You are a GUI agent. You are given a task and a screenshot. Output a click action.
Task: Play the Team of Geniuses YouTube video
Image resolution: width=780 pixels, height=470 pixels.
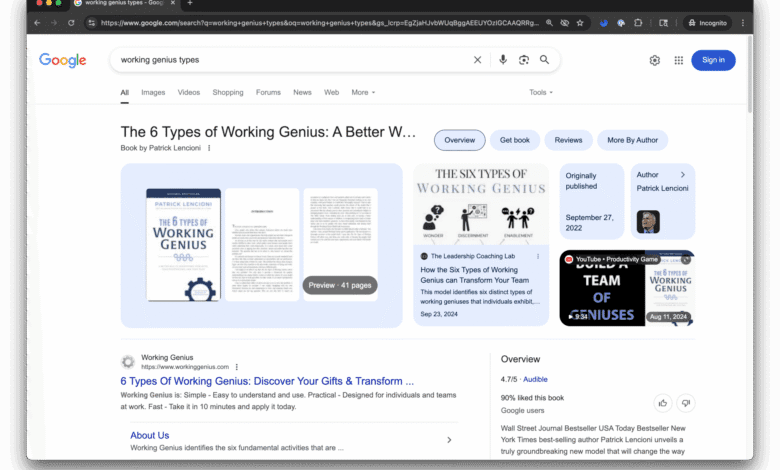pos(627,288)
